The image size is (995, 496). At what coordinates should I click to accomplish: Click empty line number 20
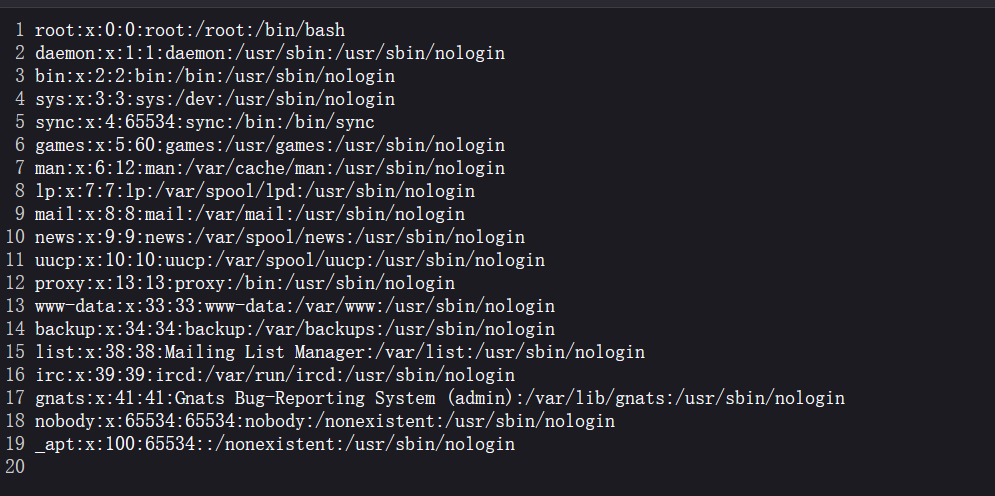[x=15, y=467]
